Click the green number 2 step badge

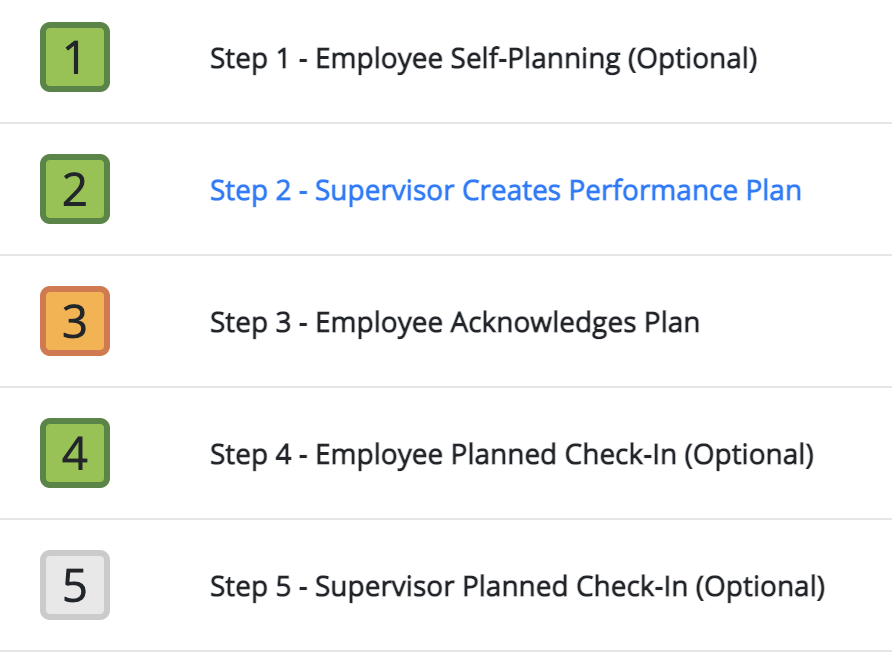pos(75,189)
